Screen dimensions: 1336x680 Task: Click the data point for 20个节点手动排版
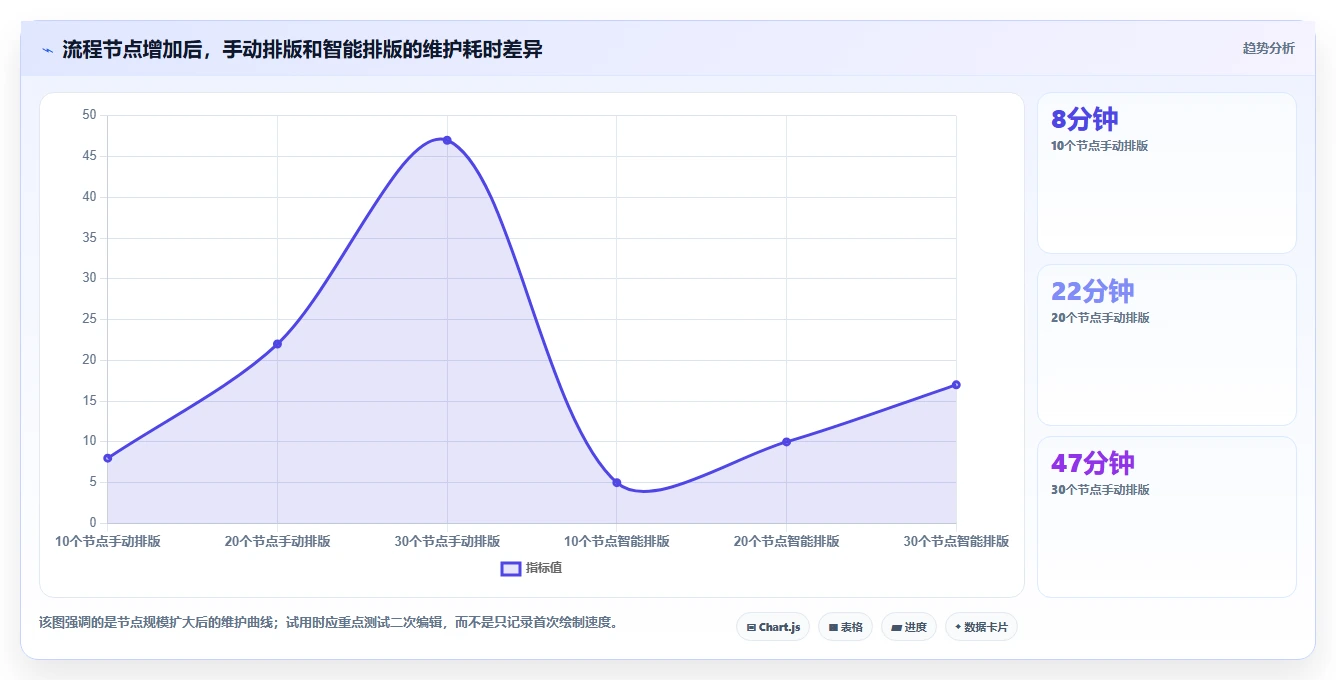click(x=277, y=344)
